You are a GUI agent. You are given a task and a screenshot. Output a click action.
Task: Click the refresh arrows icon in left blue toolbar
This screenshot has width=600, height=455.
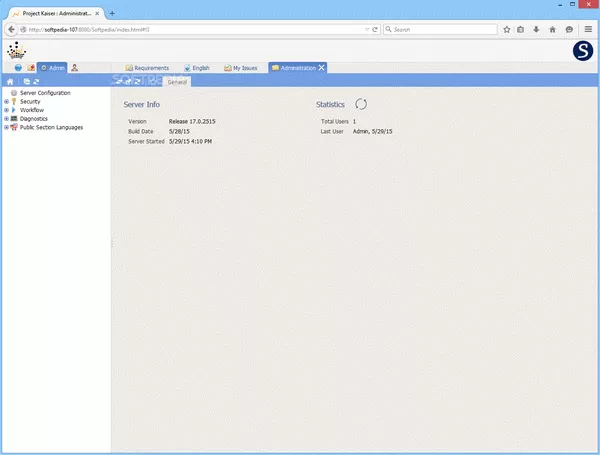pyautogui.click(x=36, y=82)
